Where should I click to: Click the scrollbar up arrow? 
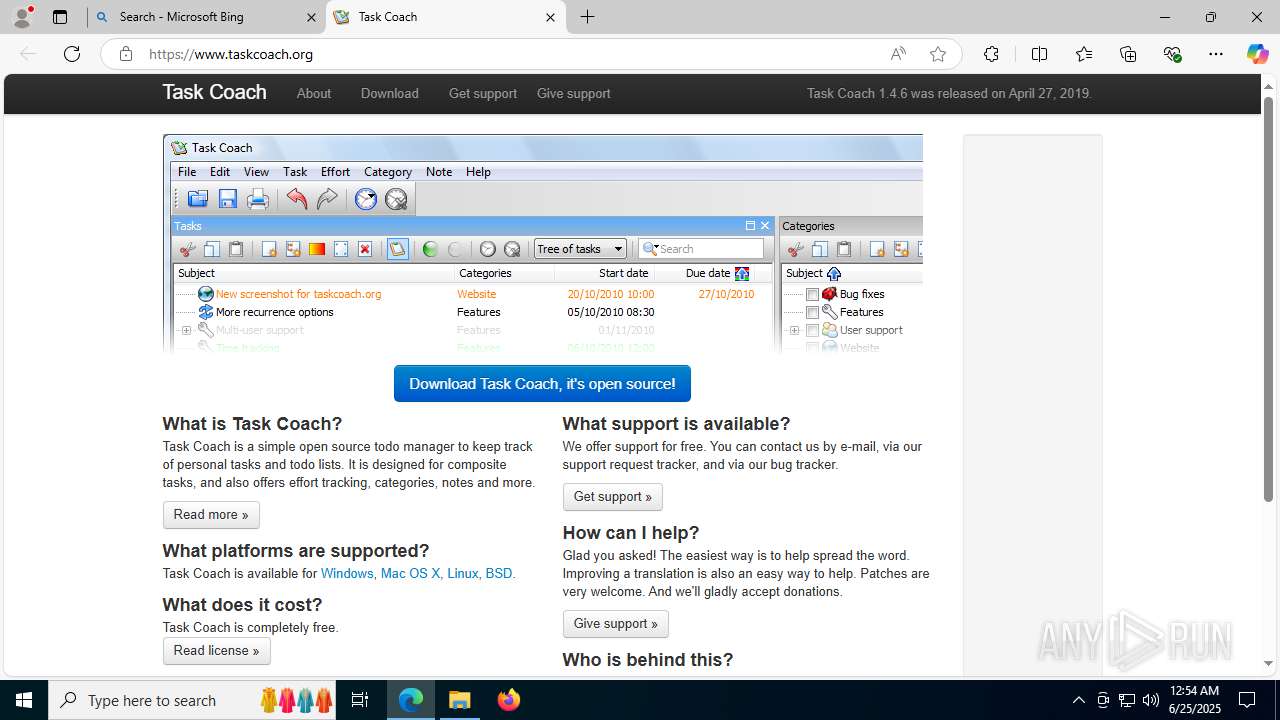pos(1269,85)
